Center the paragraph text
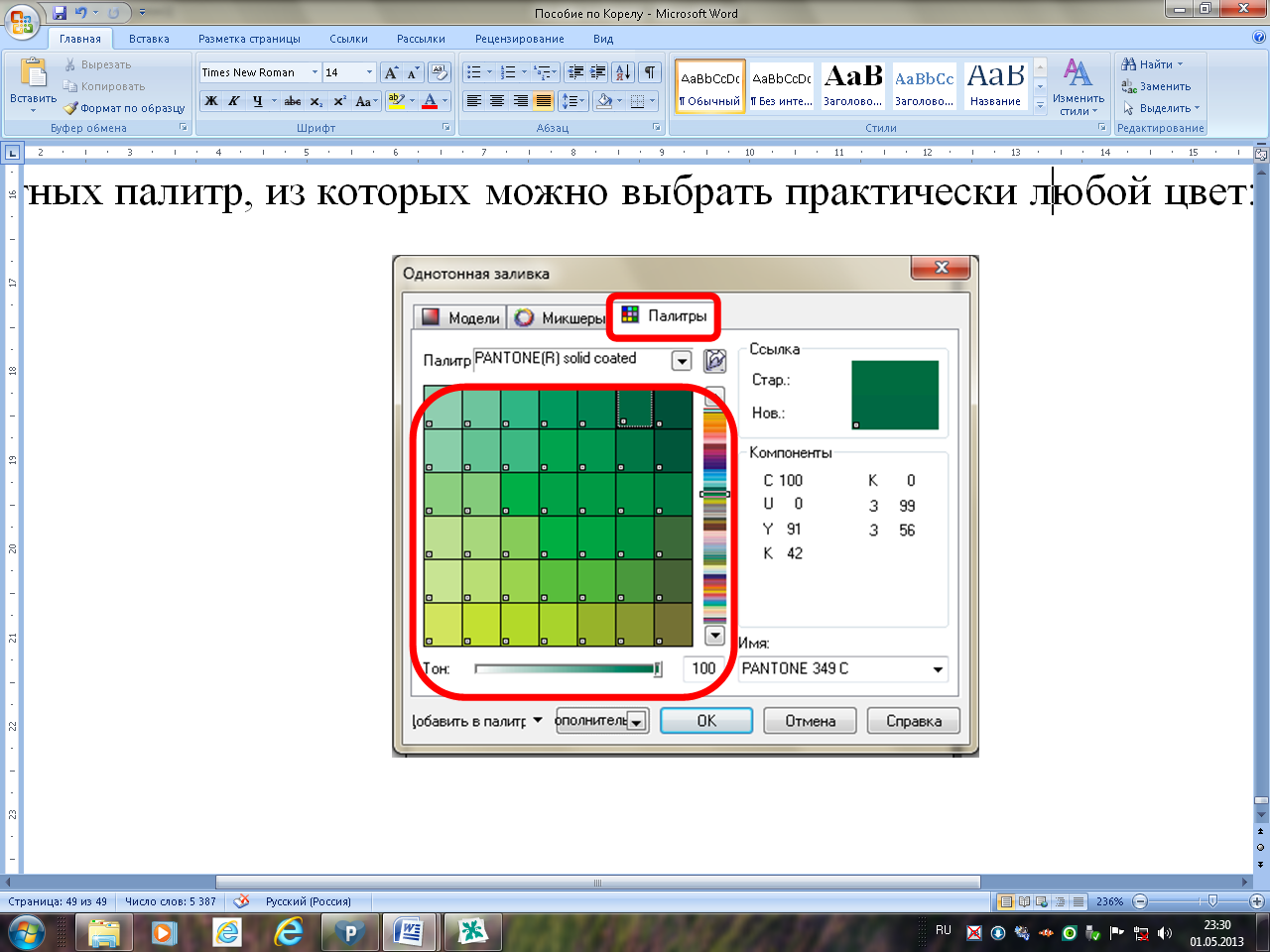 497,101
